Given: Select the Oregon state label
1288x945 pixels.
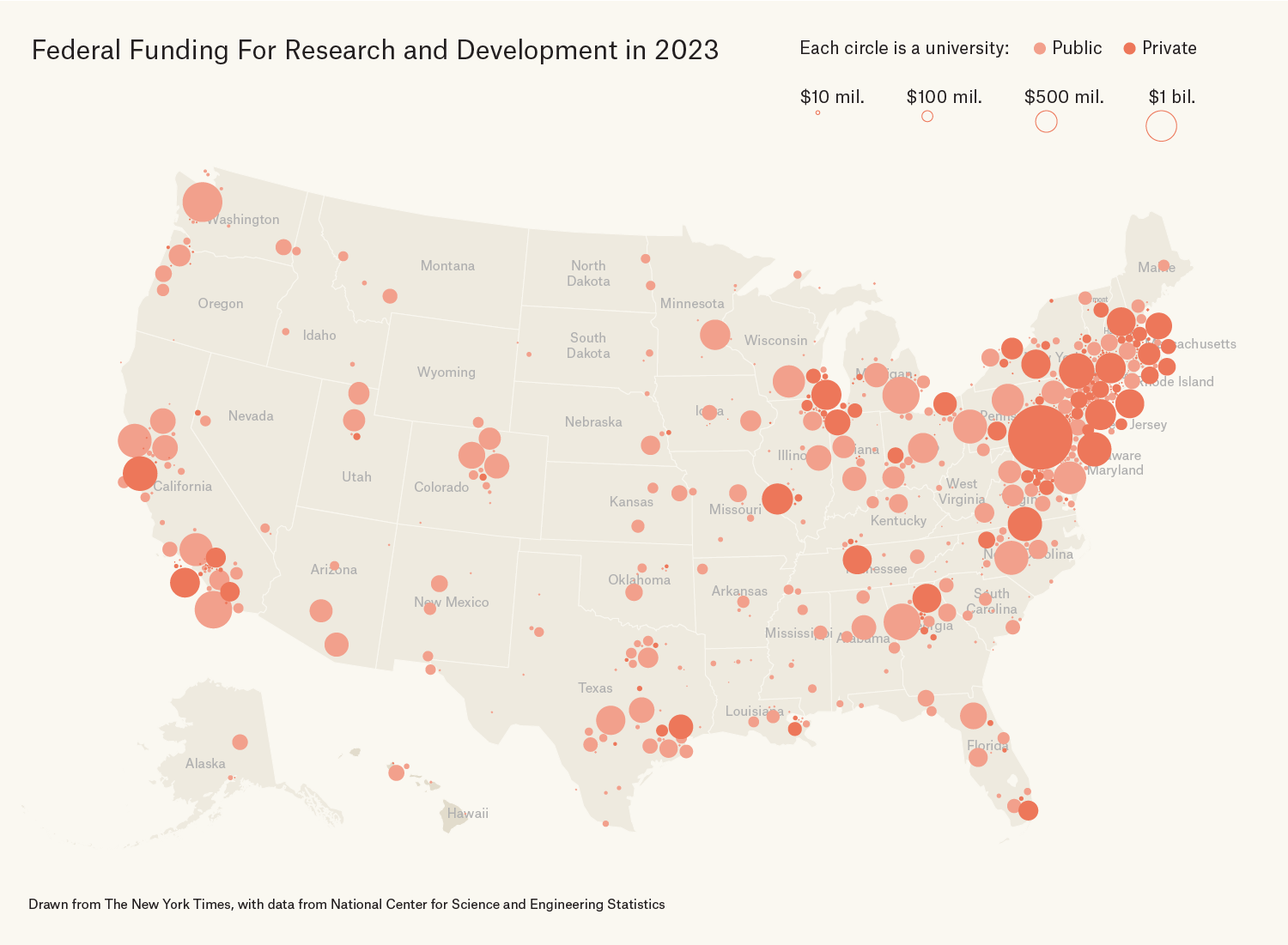Looking at the screenshot, I should pos(221,303).
